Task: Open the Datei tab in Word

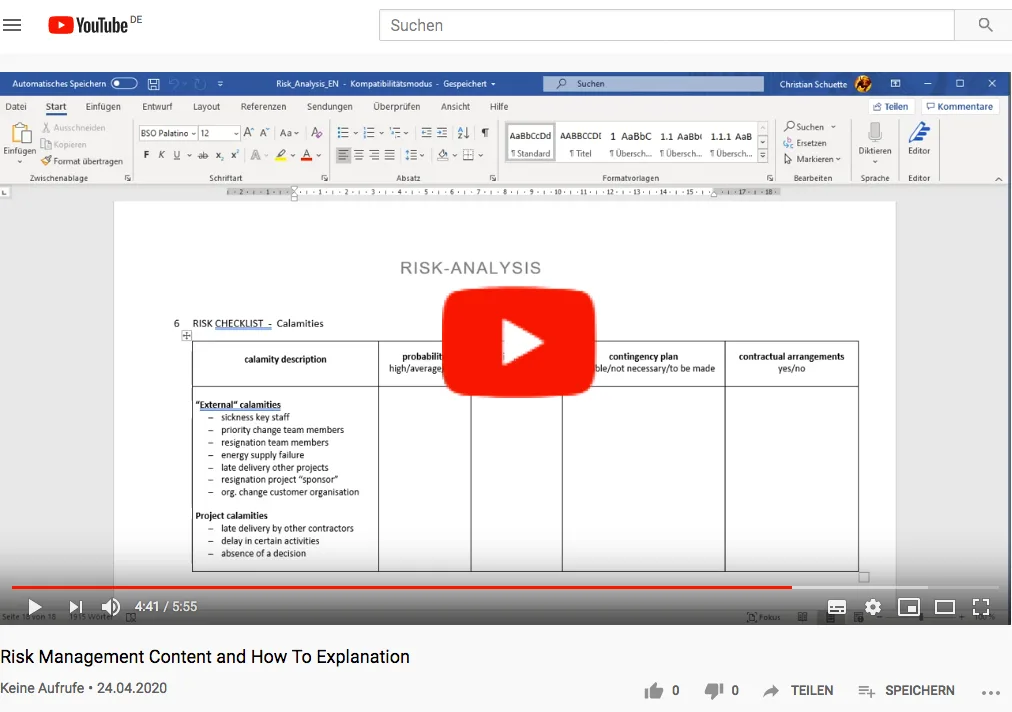Action: pyautogui.click(x=16, y=107)
